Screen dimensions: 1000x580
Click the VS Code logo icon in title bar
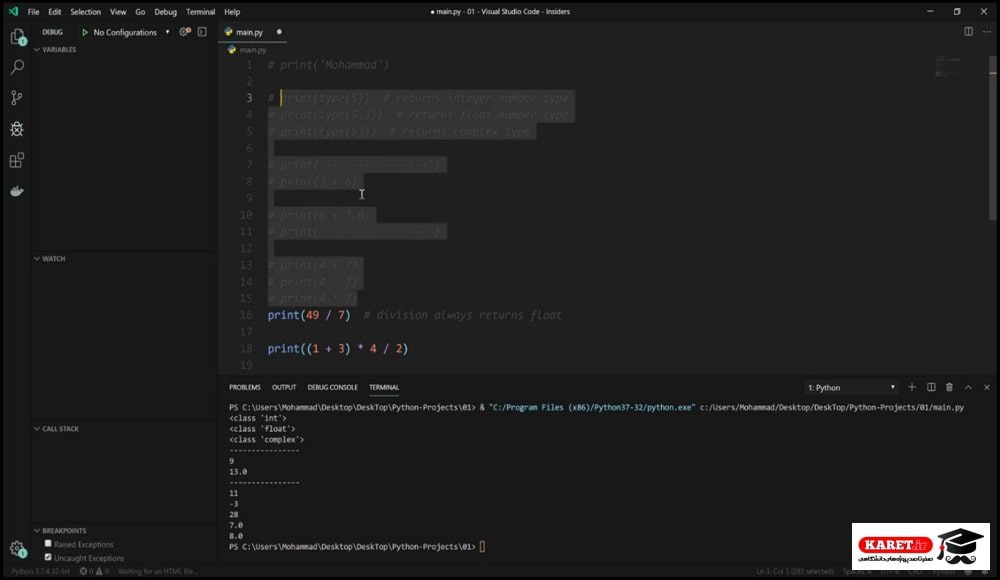click(13, 11)
